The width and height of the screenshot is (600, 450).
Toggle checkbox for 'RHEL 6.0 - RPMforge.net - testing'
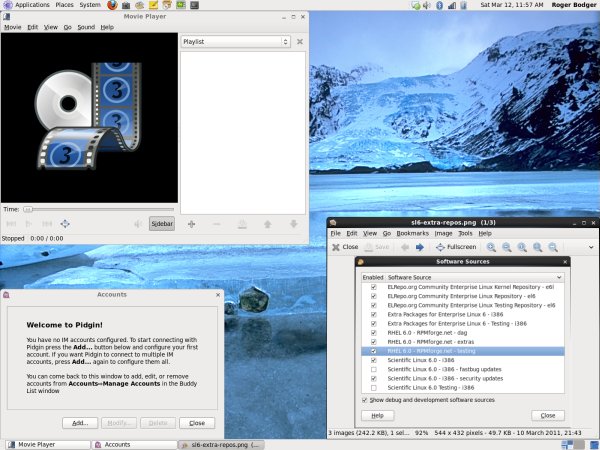[x=374, y=351]
